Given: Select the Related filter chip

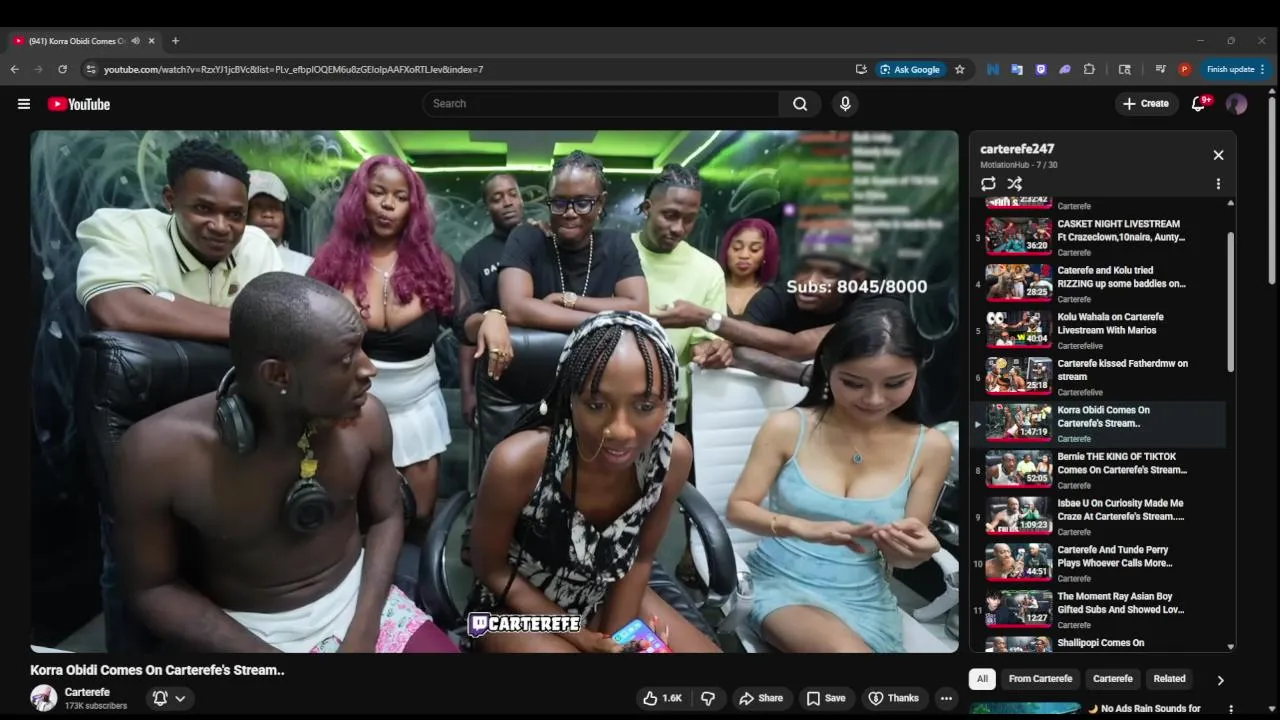Looking at the screenshot, I should click(x=1169, y=679).
